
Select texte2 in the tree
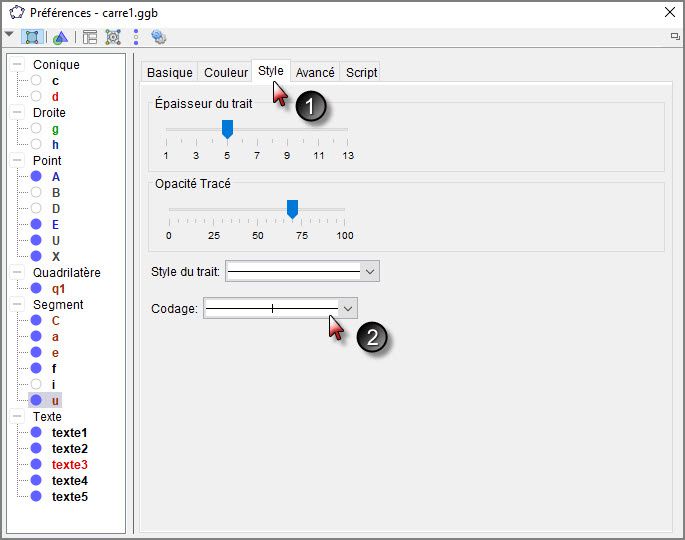pos(69,449)
